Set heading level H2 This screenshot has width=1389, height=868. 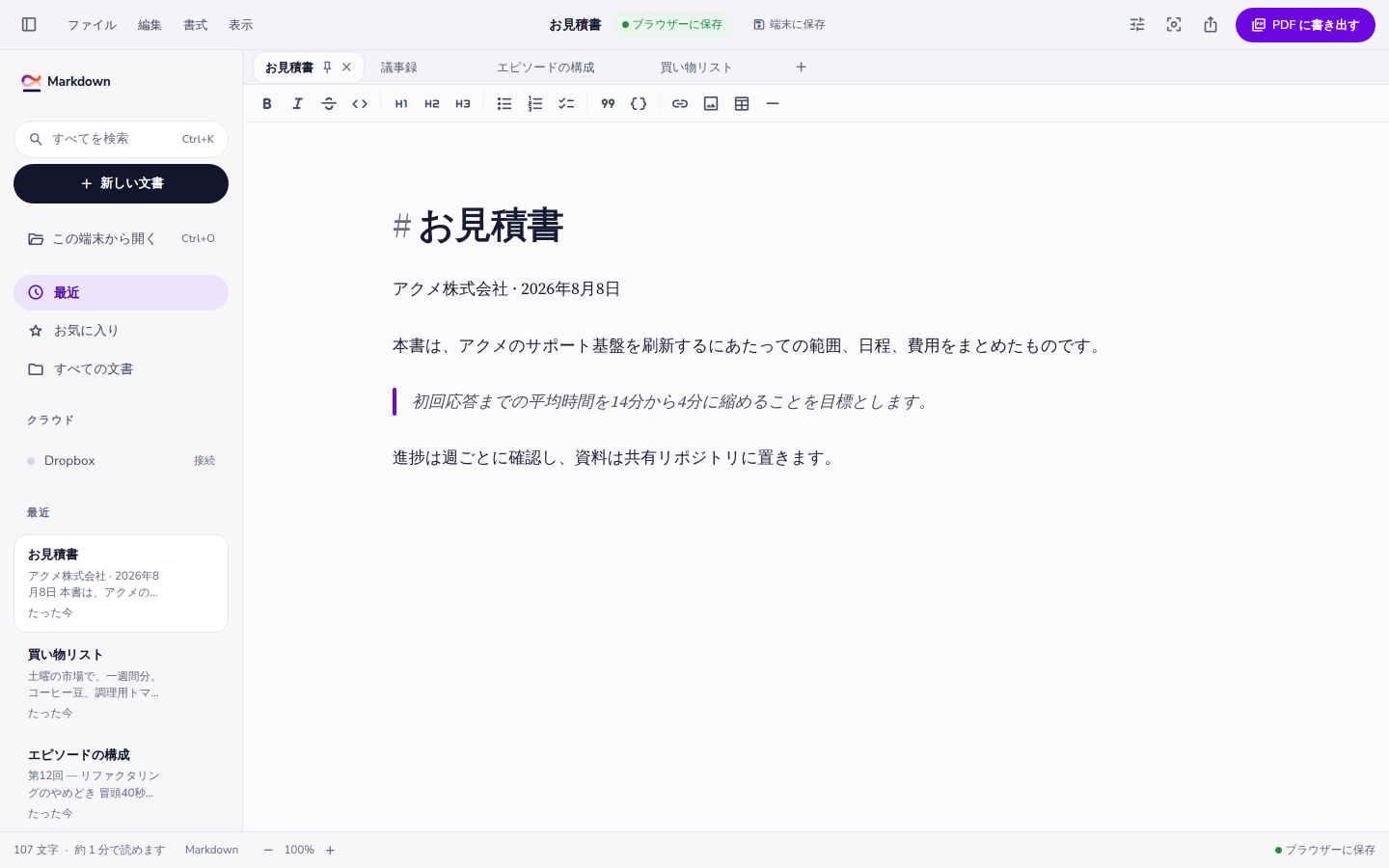pos(432,104)
